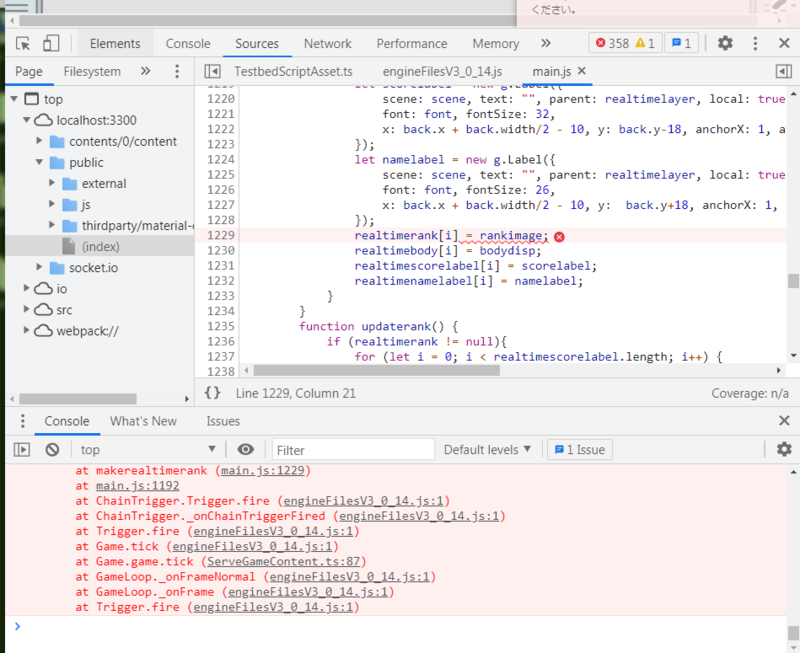The image size is (800, 653).
Task: Click the 358 errors counter badge
Action: pyautogui.click(x=625, y=43)
